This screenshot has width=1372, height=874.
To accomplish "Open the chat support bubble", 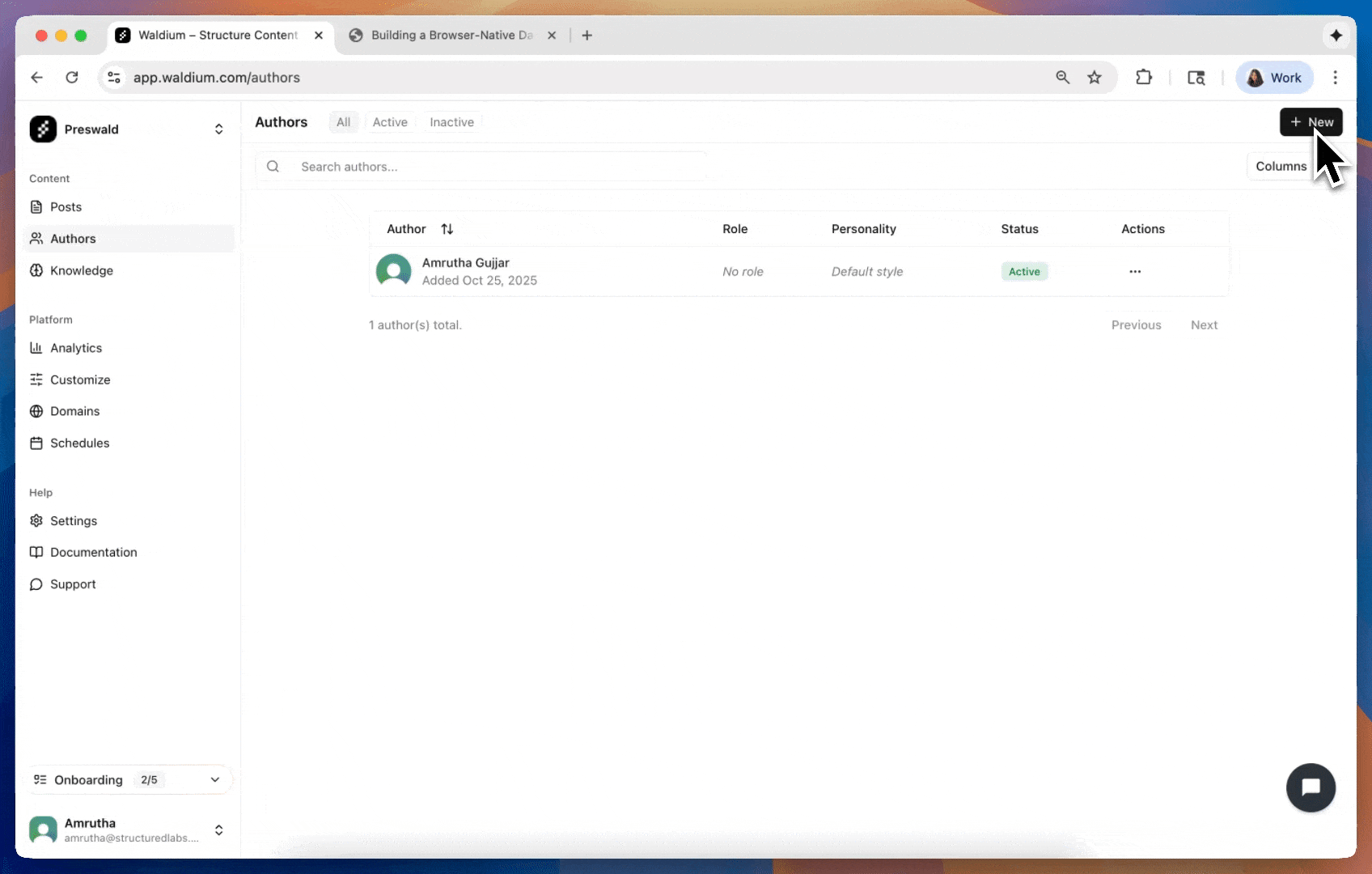I will click(1311, 787).
